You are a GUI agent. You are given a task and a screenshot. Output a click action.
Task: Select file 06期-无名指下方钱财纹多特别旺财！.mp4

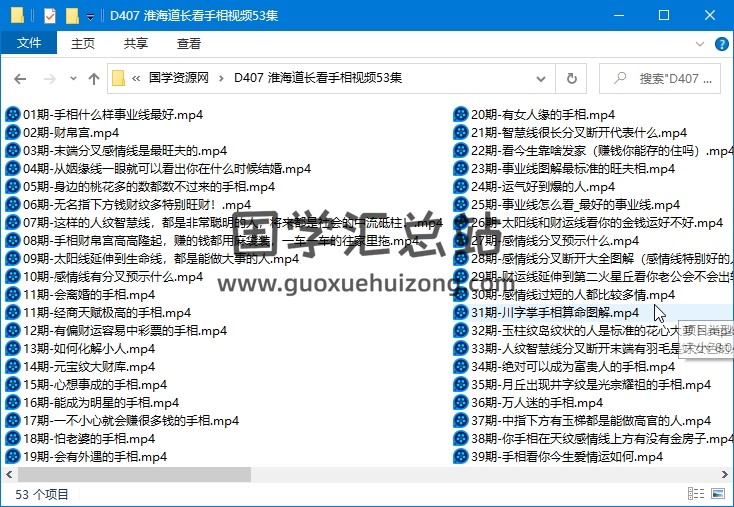click(x=128, y=205)
